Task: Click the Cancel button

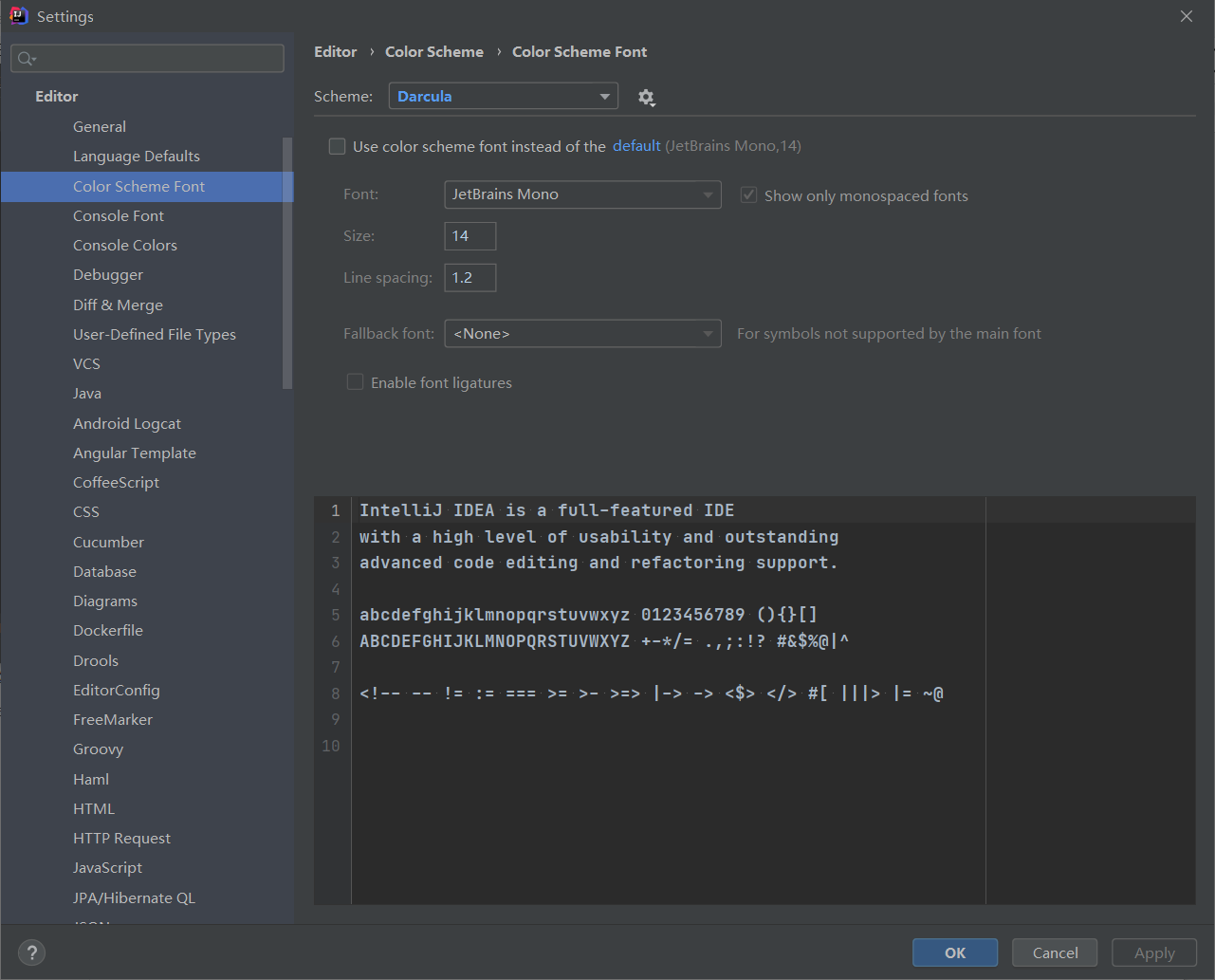Action: [1055, 952]
